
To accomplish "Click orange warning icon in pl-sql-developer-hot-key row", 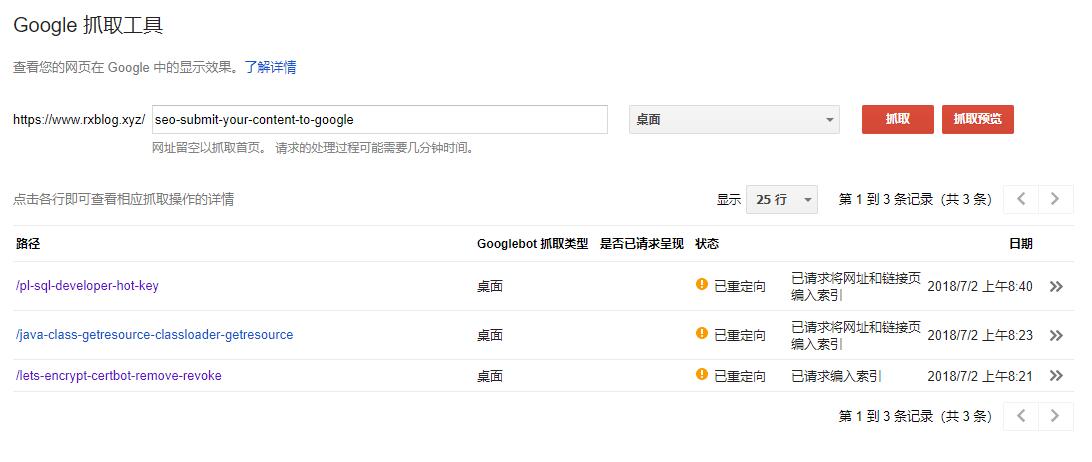I will 702,285.
